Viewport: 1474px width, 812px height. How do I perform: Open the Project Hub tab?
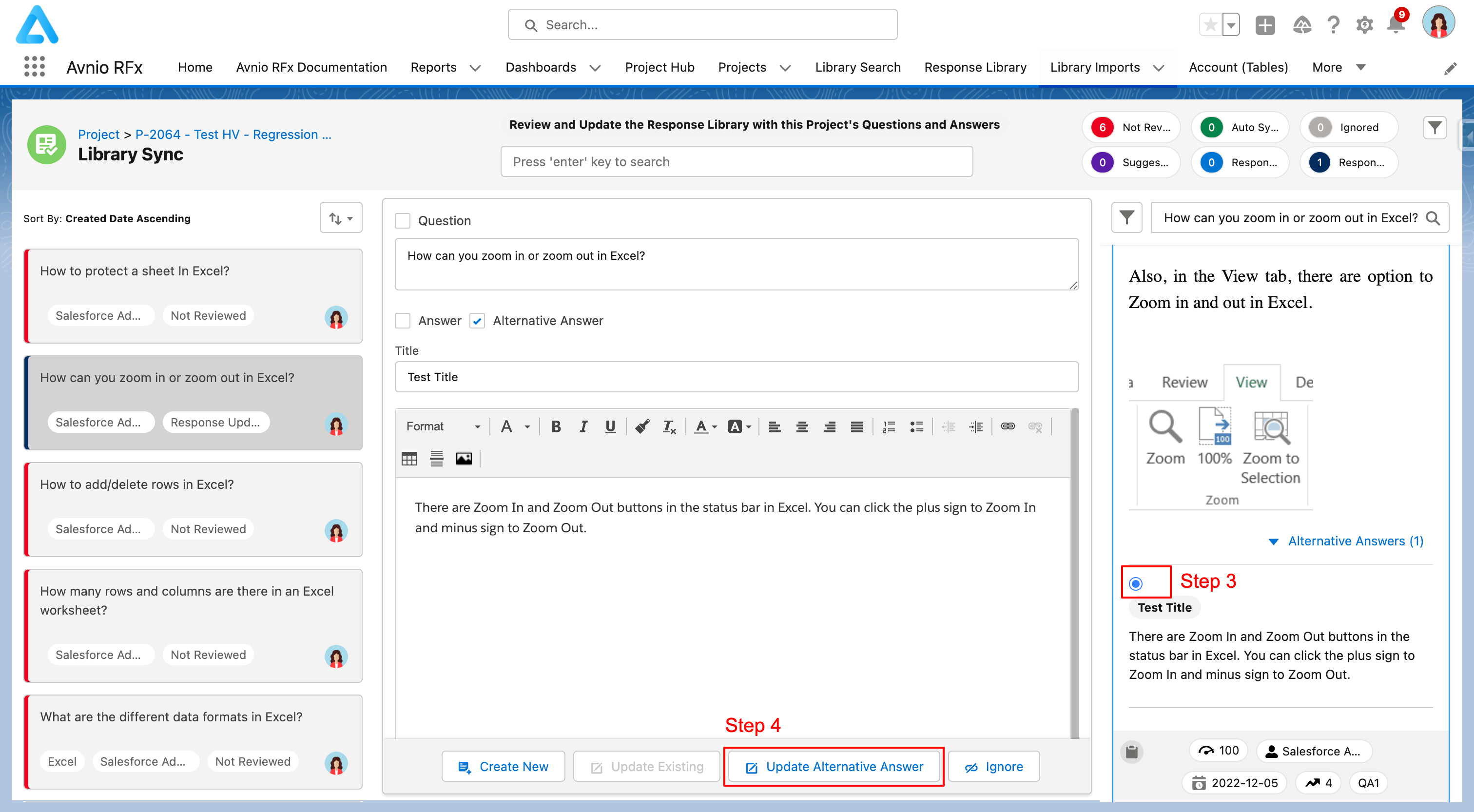coord(659,67)
